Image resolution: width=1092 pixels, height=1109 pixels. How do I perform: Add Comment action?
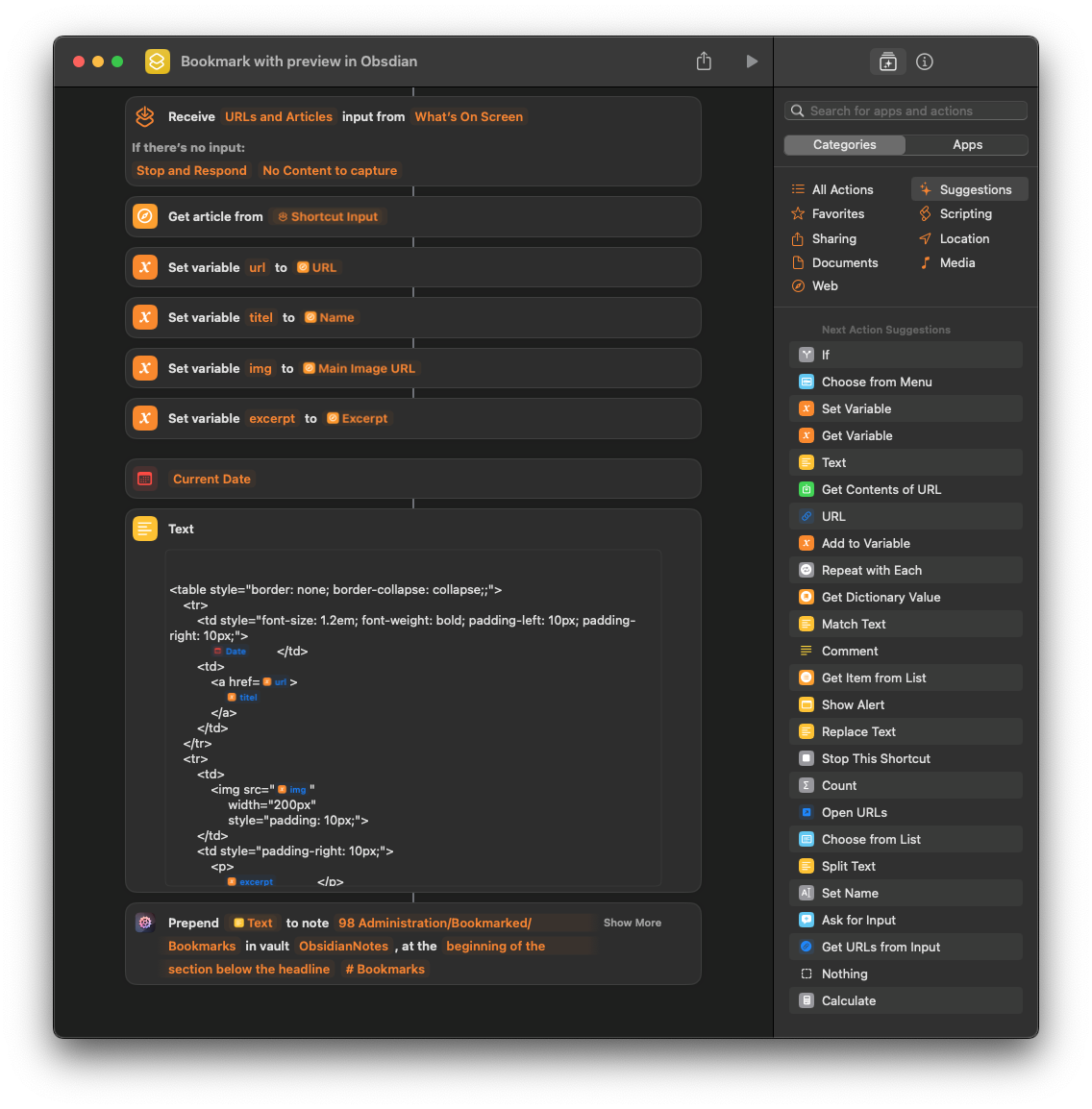click(906, 651)
